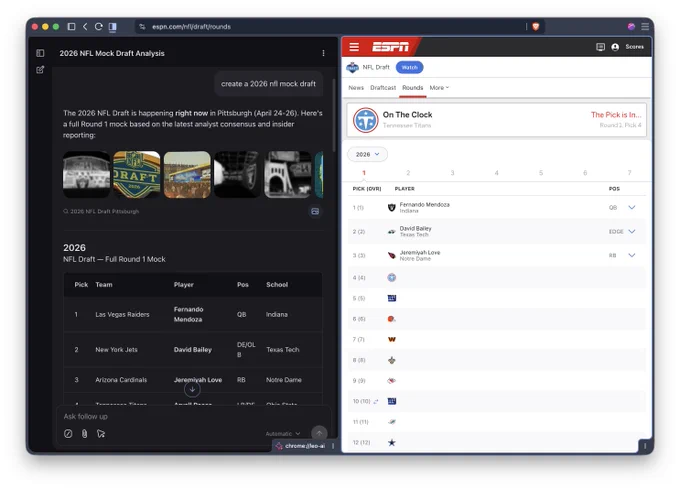Viewport: 680px width, 489px height.
Task: Open the News tab
Action: pos(356,88)
